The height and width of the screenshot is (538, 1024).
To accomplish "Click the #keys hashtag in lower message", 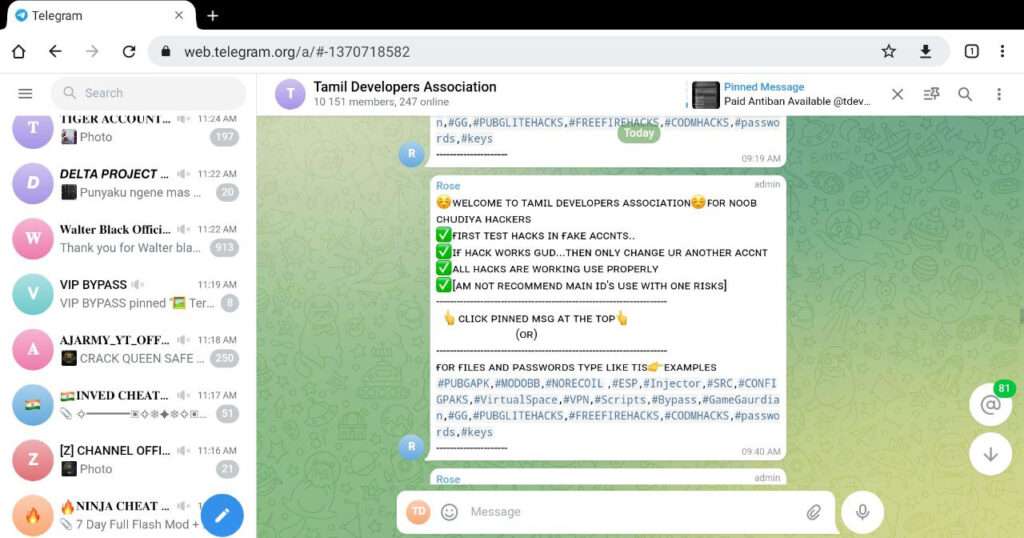I will [x=477, y=432].
